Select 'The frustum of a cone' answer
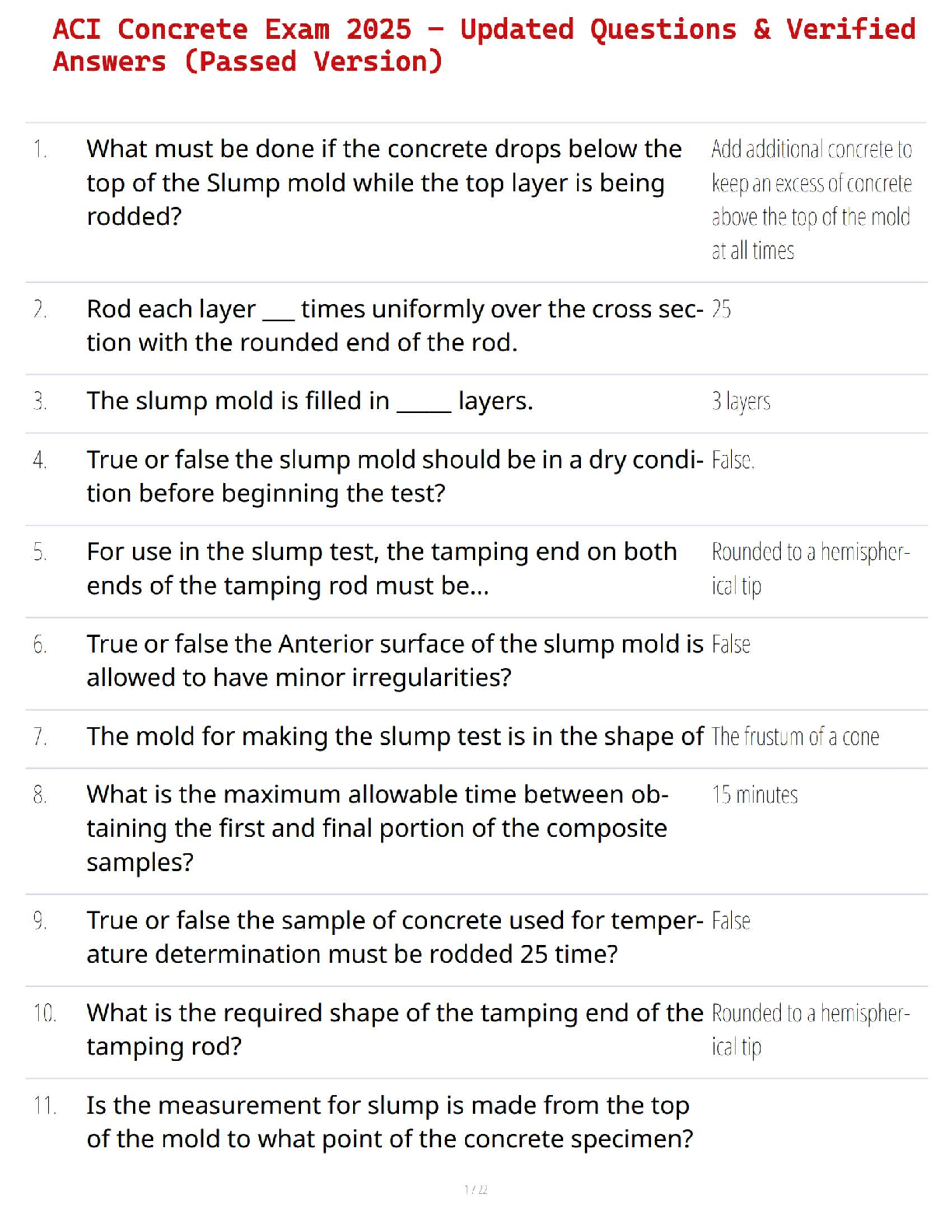This screenshot has width=952, height=1232. pyautogui.click(x=795, y=737)
